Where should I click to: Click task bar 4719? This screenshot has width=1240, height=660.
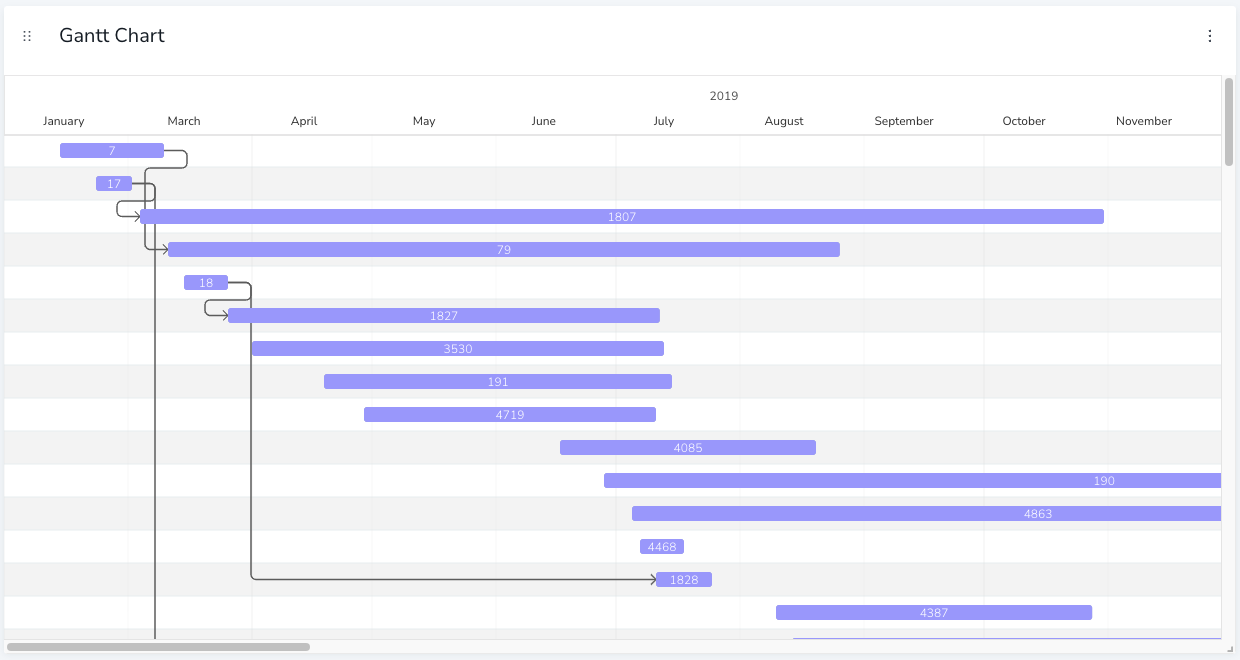tap(510, 414)
